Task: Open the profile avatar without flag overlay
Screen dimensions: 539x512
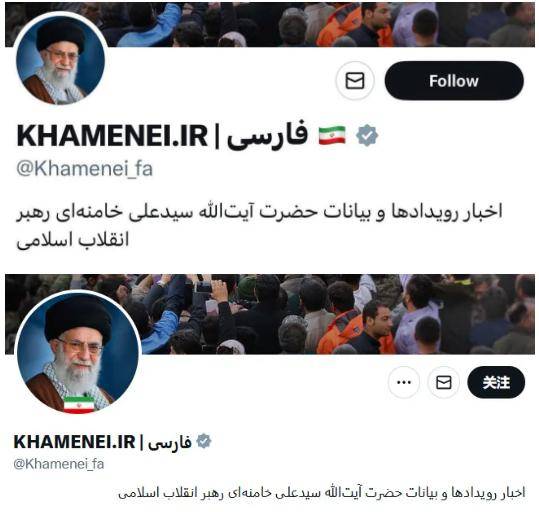Action: pos(60,59)
